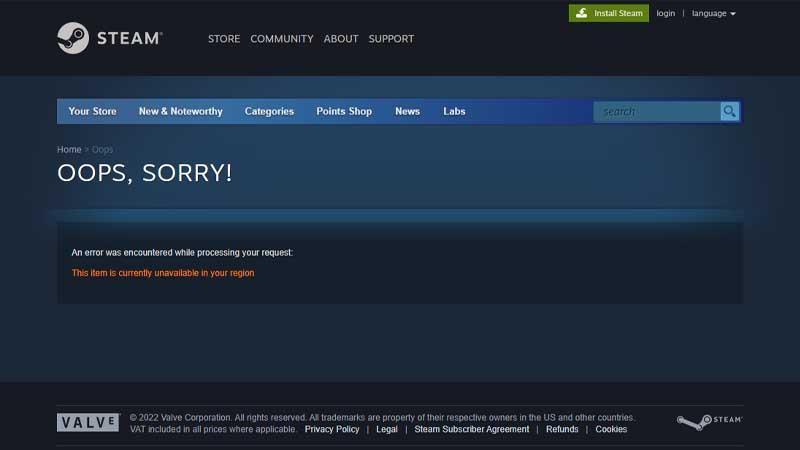Open the login link
This screenshot has height=450, width=800.
tap(665, 13)
